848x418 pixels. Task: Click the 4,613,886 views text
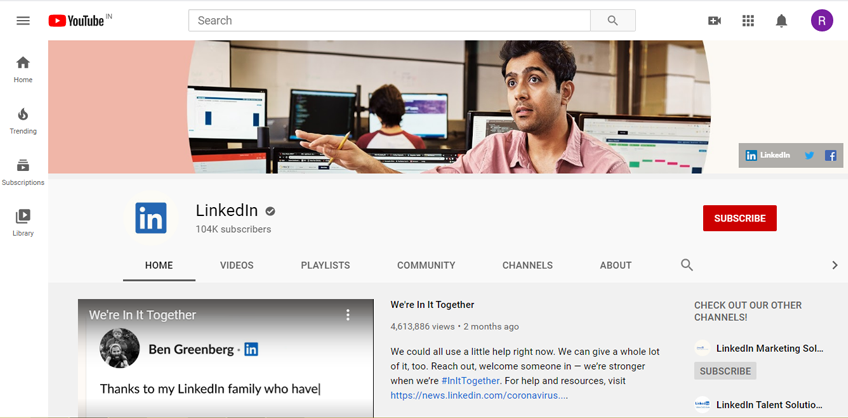point(422,327)
